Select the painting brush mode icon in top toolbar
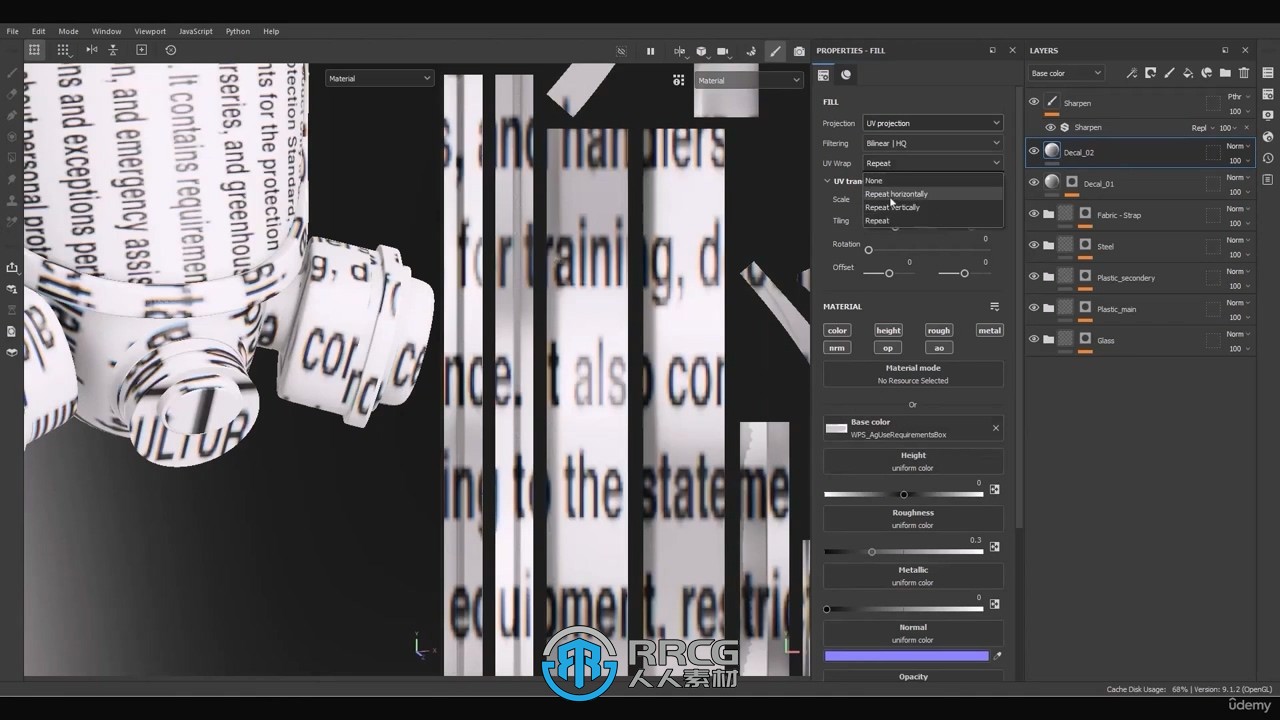Image resolution: width=1280 pixels, height=720 pixels. (x=775, y=51)
